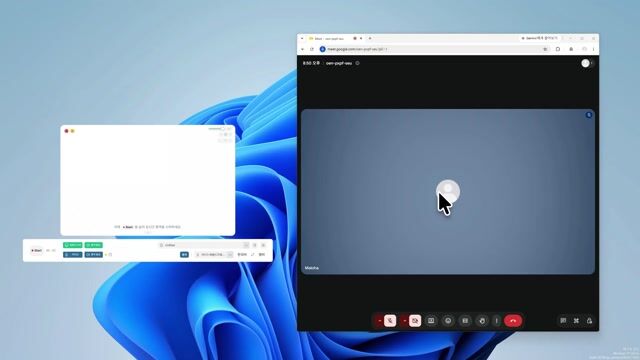The height and width of the screenshot is (360, 640).
Task: Open microphone audio settings arrow
Action: tap(380, 321)
